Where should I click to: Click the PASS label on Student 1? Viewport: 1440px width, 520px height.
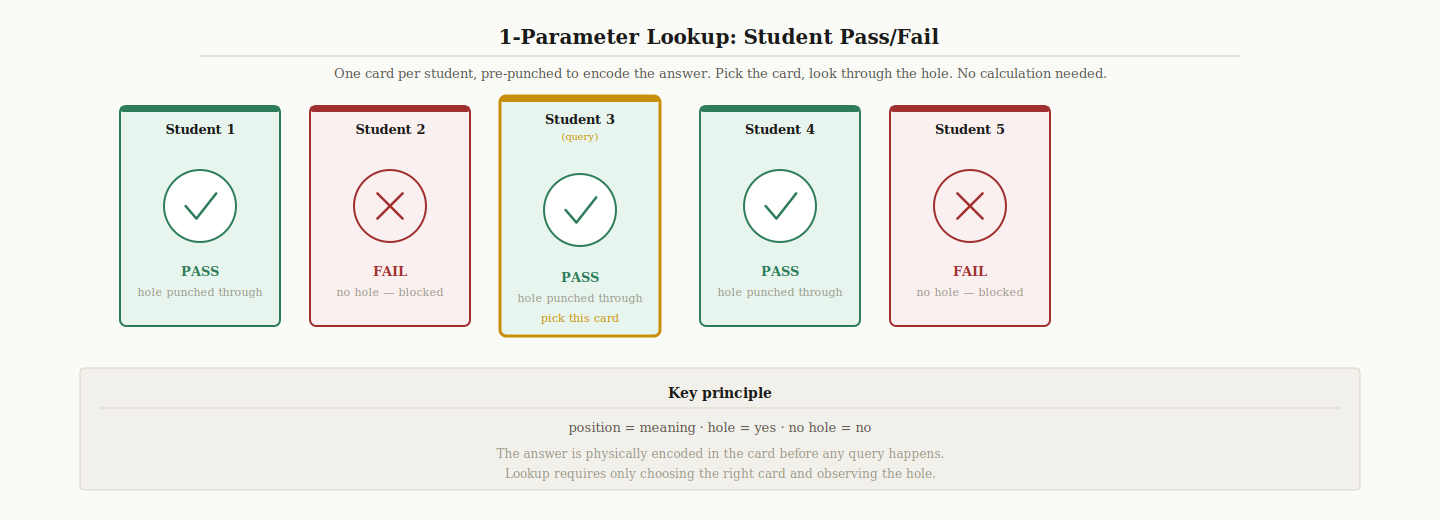pyautogui.click(x=200, y=271)
